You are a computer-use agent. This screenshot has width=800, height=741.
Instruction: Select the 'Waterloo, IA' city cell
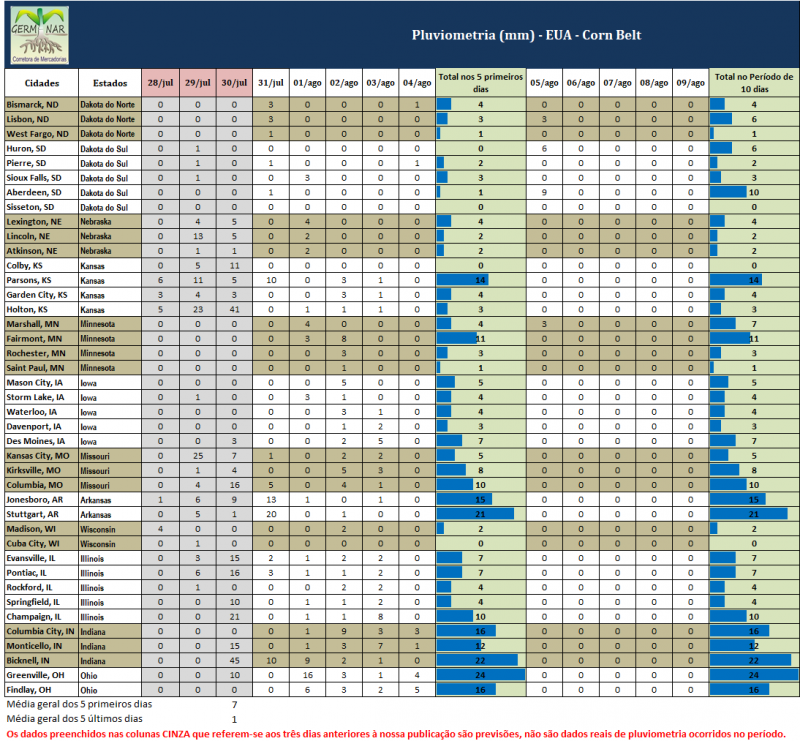click(x=42, y=412)
